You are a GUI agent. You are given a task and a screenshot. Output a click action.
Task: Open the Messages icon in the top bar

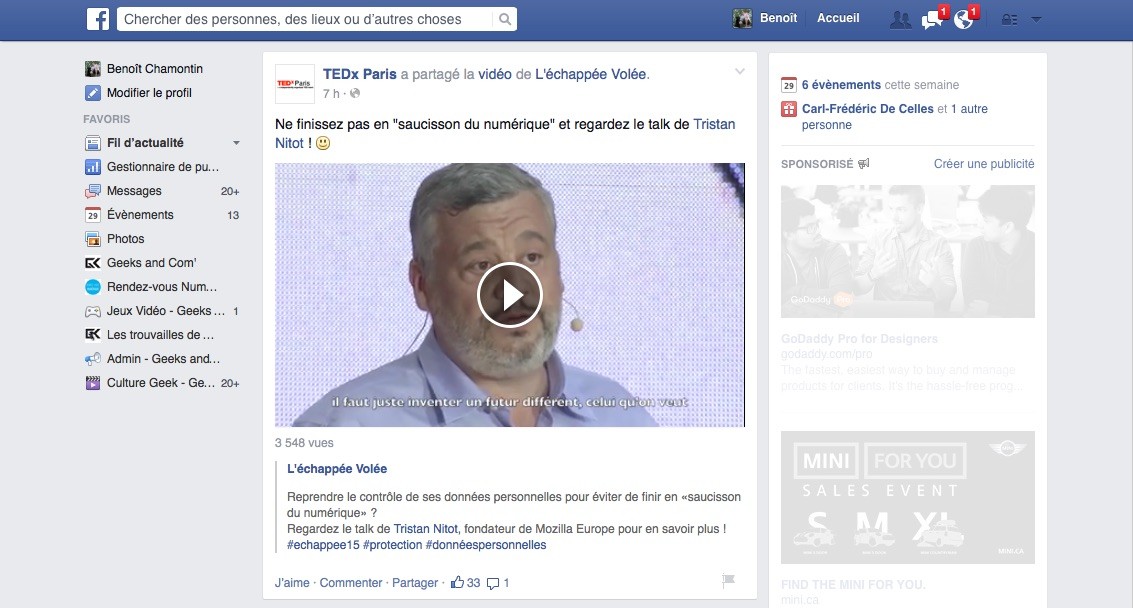click(930, 17)
